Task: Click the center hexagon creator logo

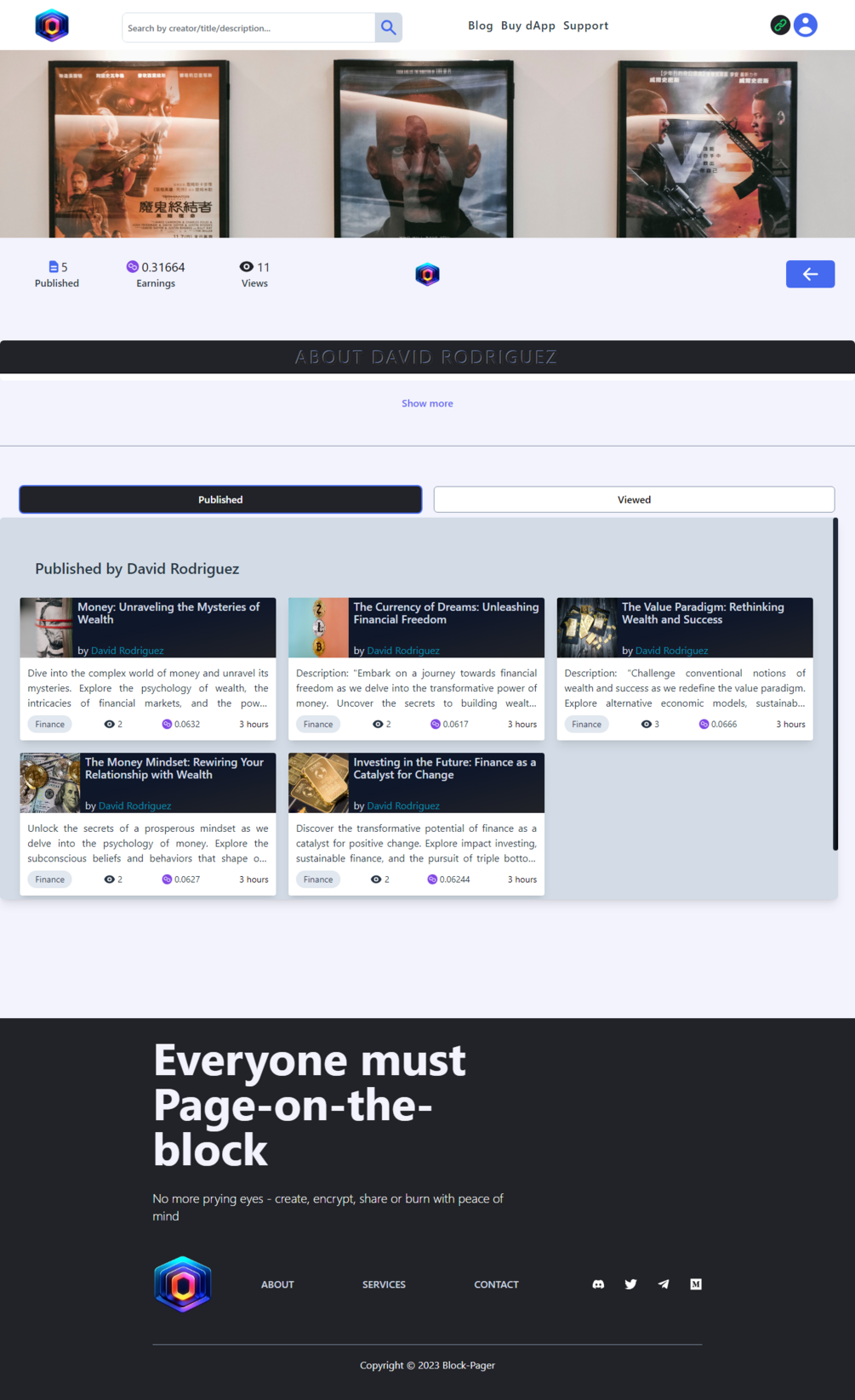Action: pos(427,274)
